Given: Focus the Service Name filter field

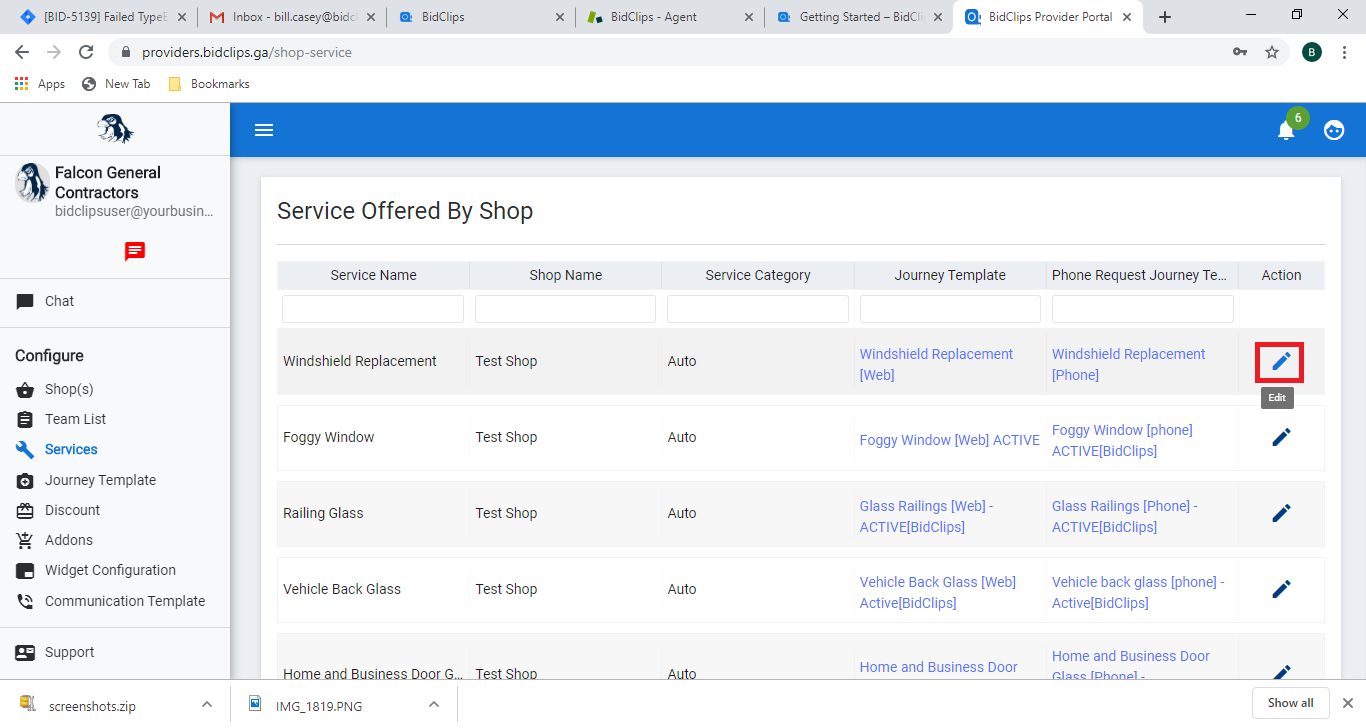Looking at the screenshot, I should point(373,309).
